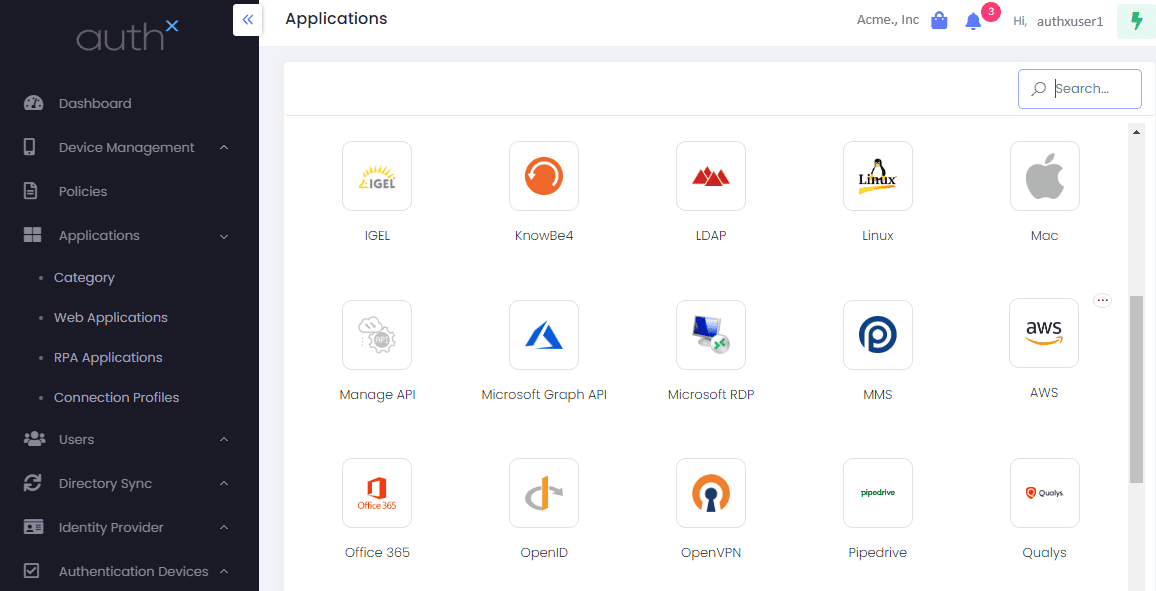Click the KnowBe4 label text
This screenshot has height=591, width=1156.
coord(544,236)
